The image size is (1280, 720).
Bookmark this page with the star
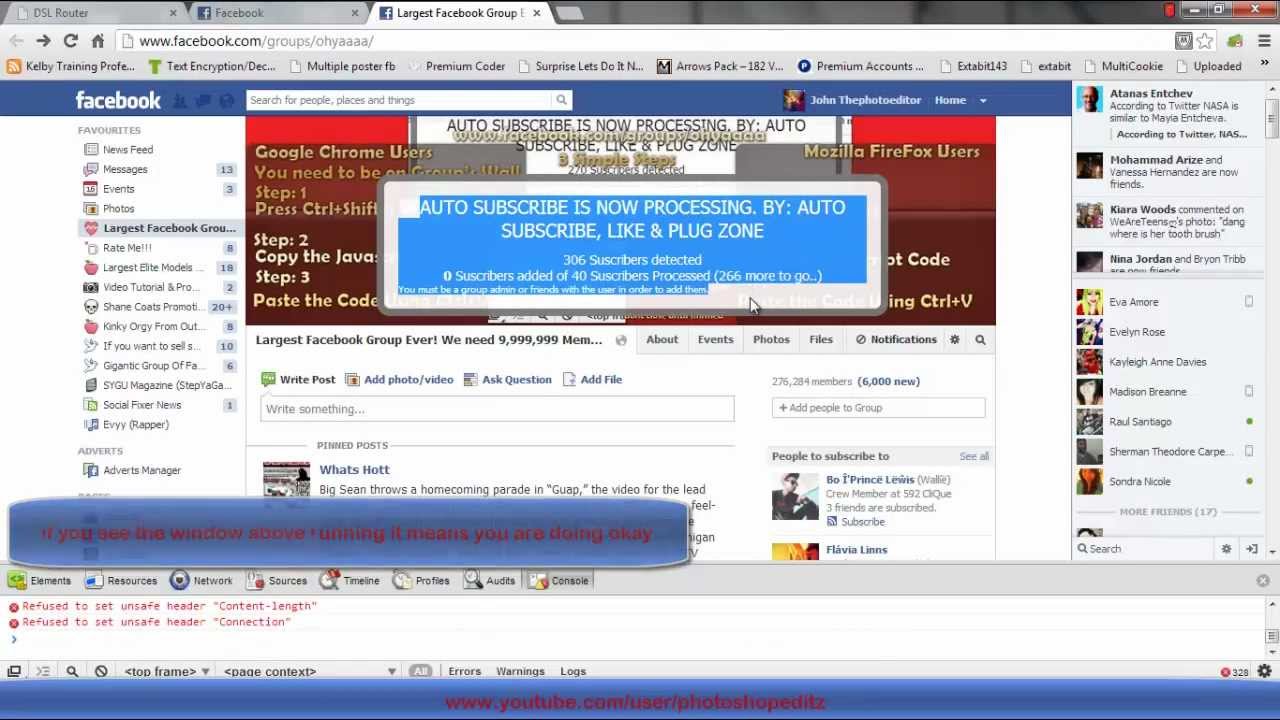(1205, 41)
